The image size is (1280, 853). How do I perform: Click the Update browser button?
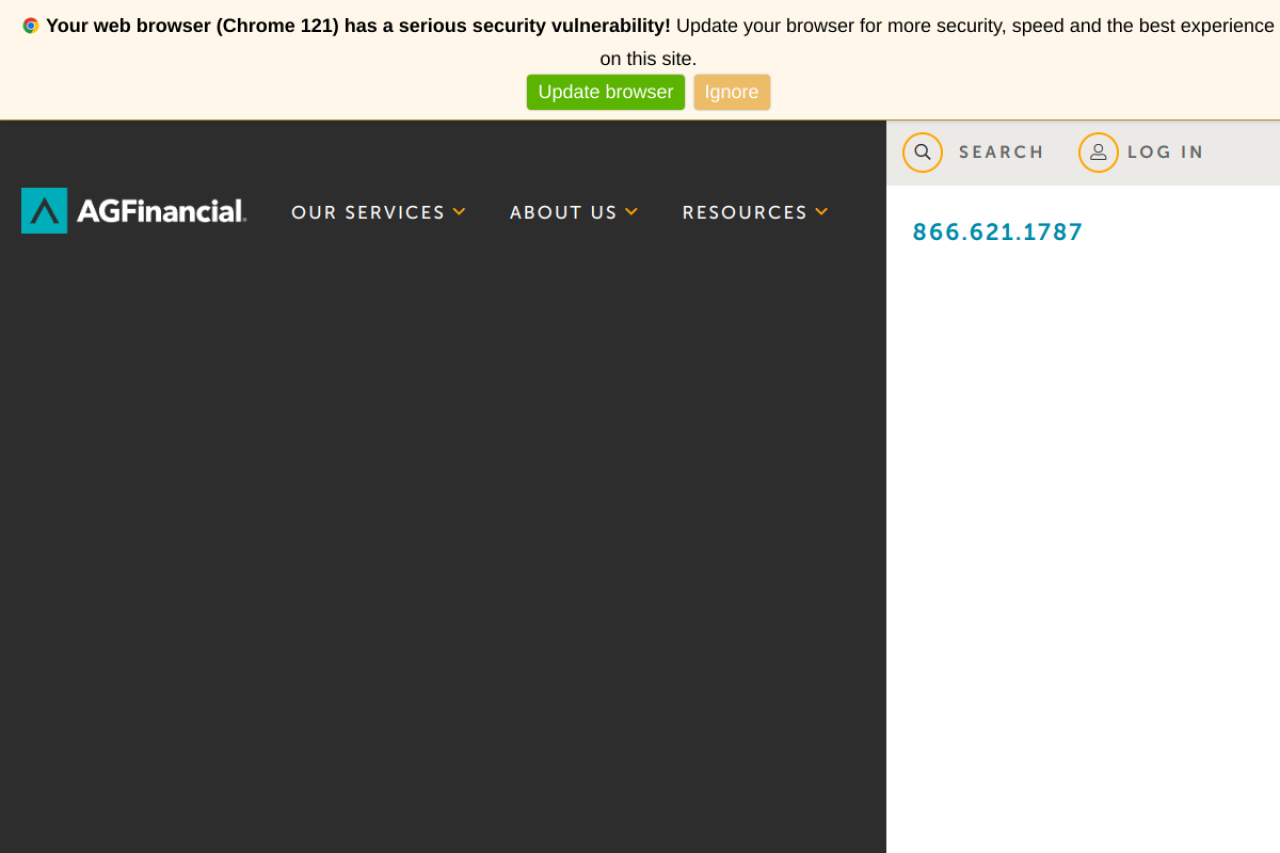tap(606, 92)
